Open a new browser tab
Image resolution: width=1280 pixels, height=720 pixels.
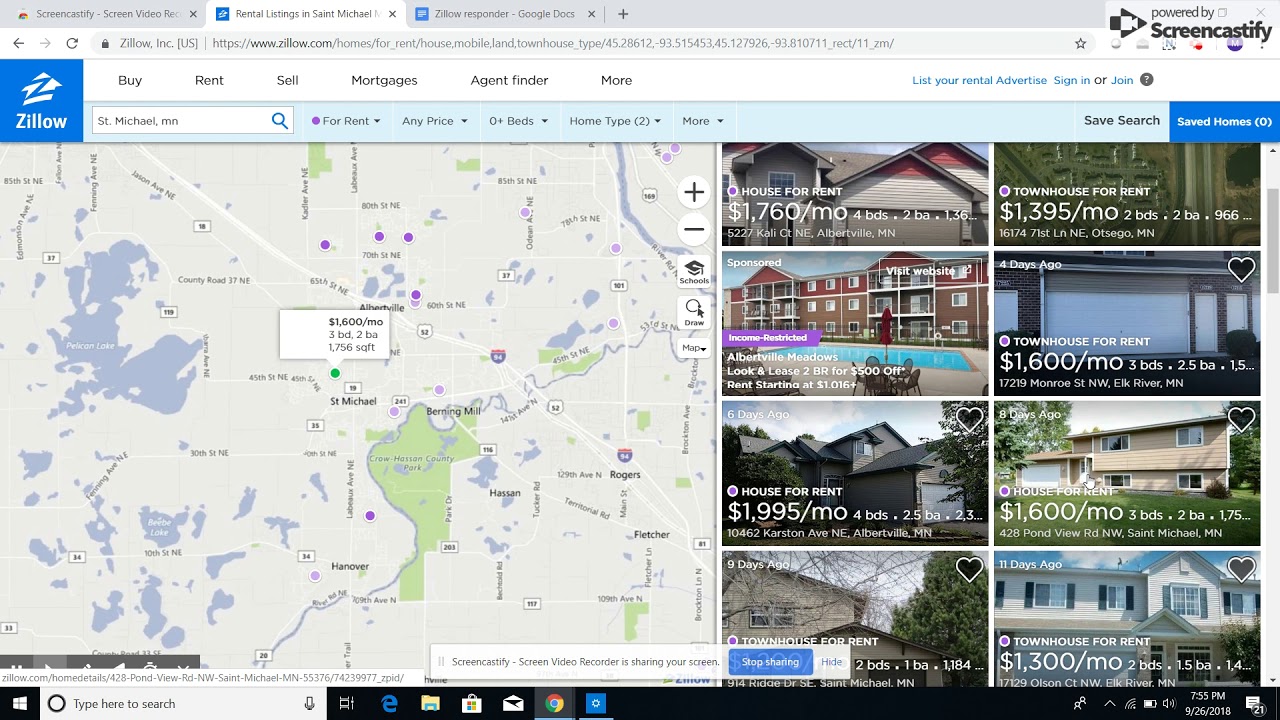coord(623,14)
